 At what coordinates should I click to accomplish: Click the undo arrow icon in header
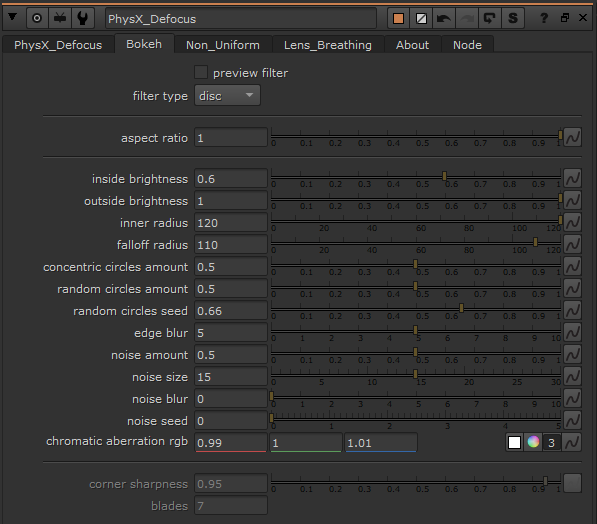pyautogui.click(x=444, y=18)
